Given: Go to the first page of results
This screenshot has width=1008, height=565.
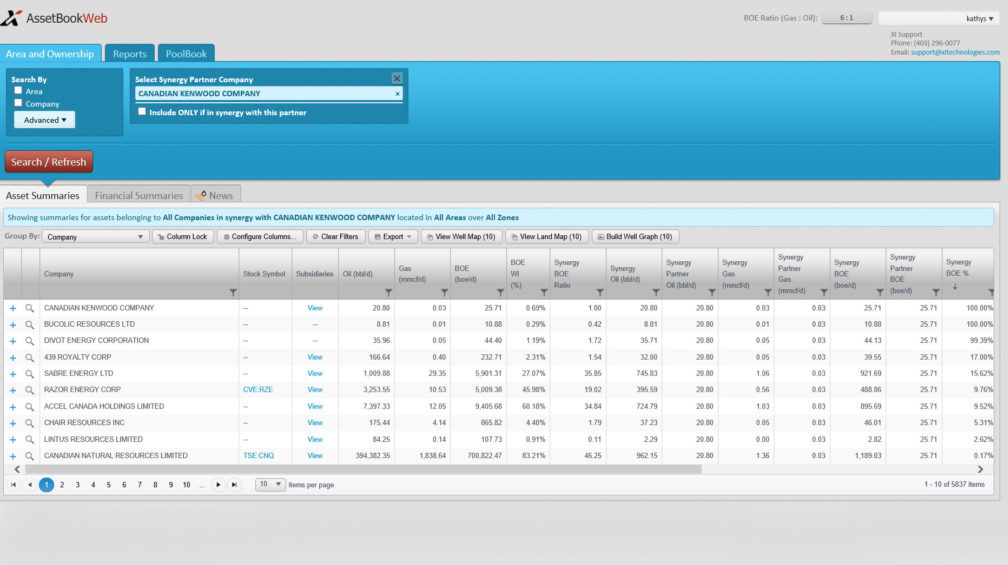Looking at the screenshot, I should (14, 485).
